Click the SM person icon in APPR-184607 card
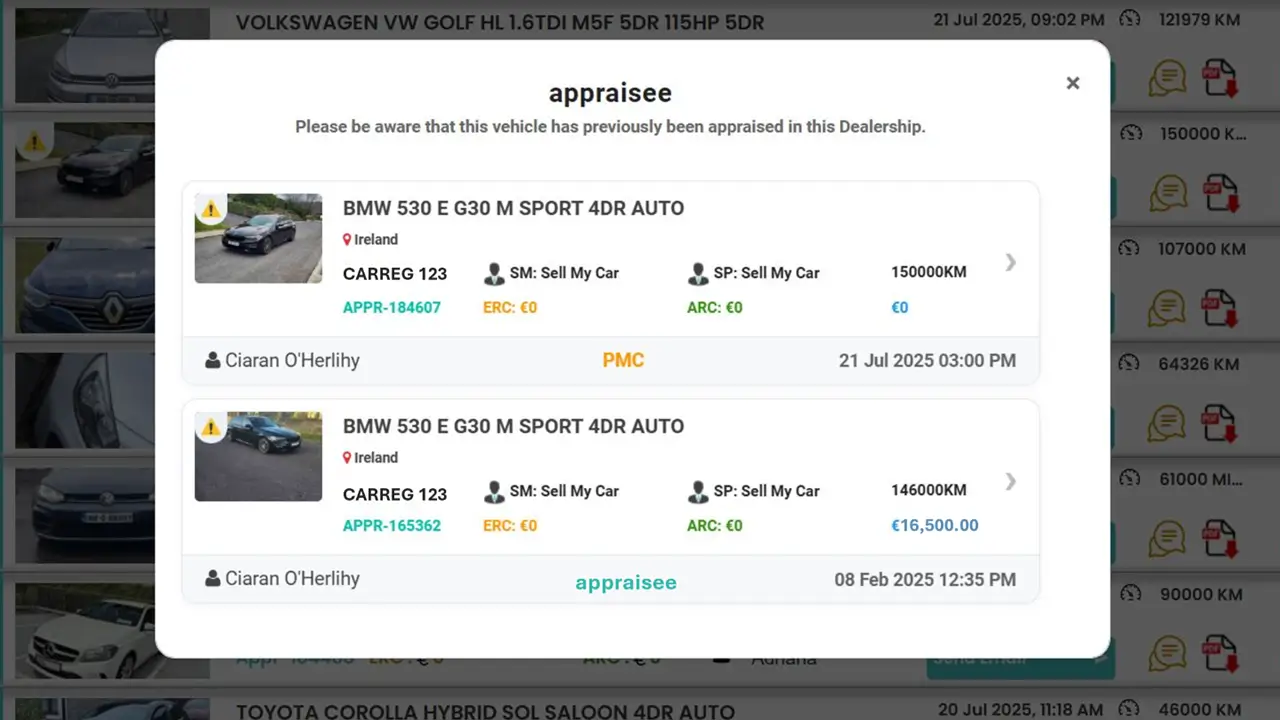 point(494,274)
